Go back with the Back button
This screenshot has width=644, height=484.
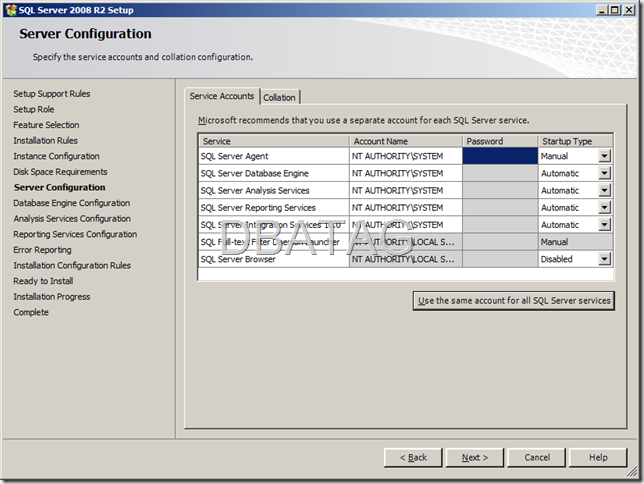(x=413, y=457)
